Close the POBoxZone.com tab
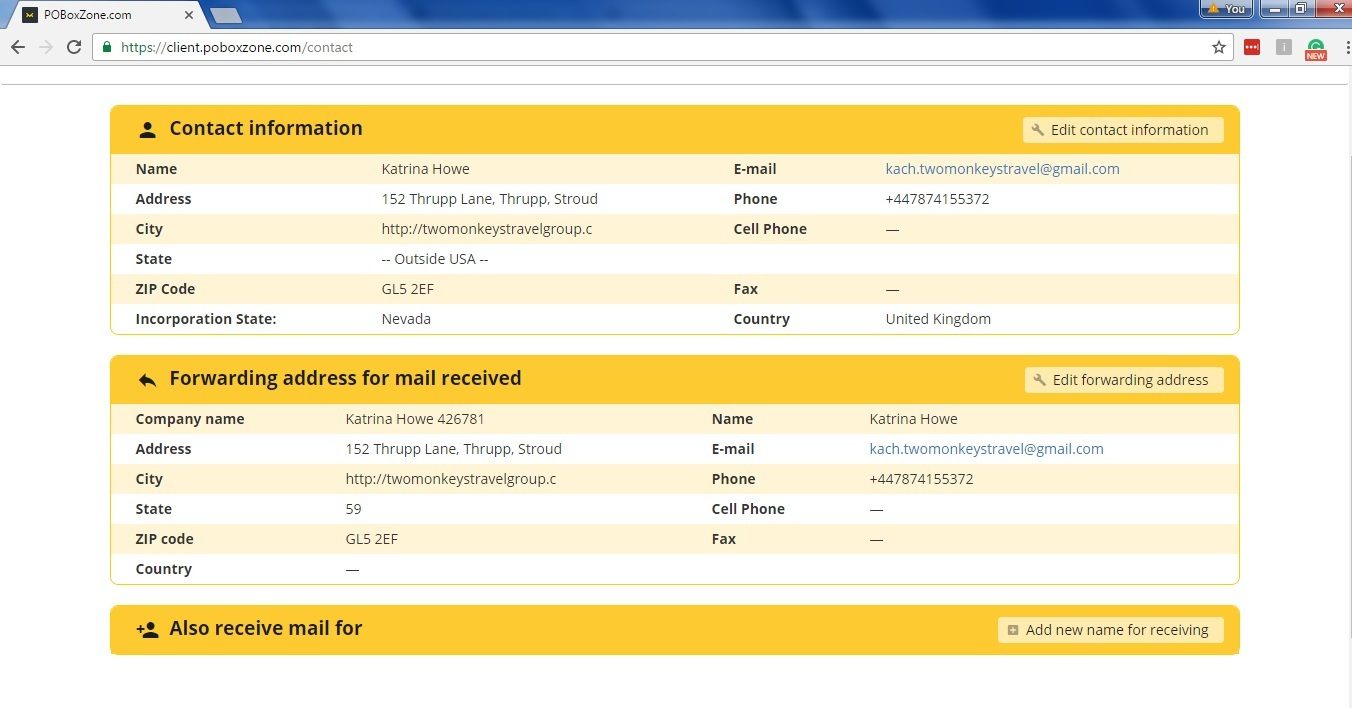 pos(189,15)
